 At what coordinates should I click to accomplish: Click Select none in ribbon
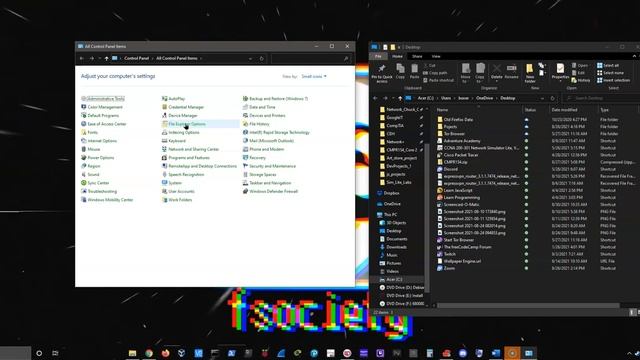[x=610, y=73]
